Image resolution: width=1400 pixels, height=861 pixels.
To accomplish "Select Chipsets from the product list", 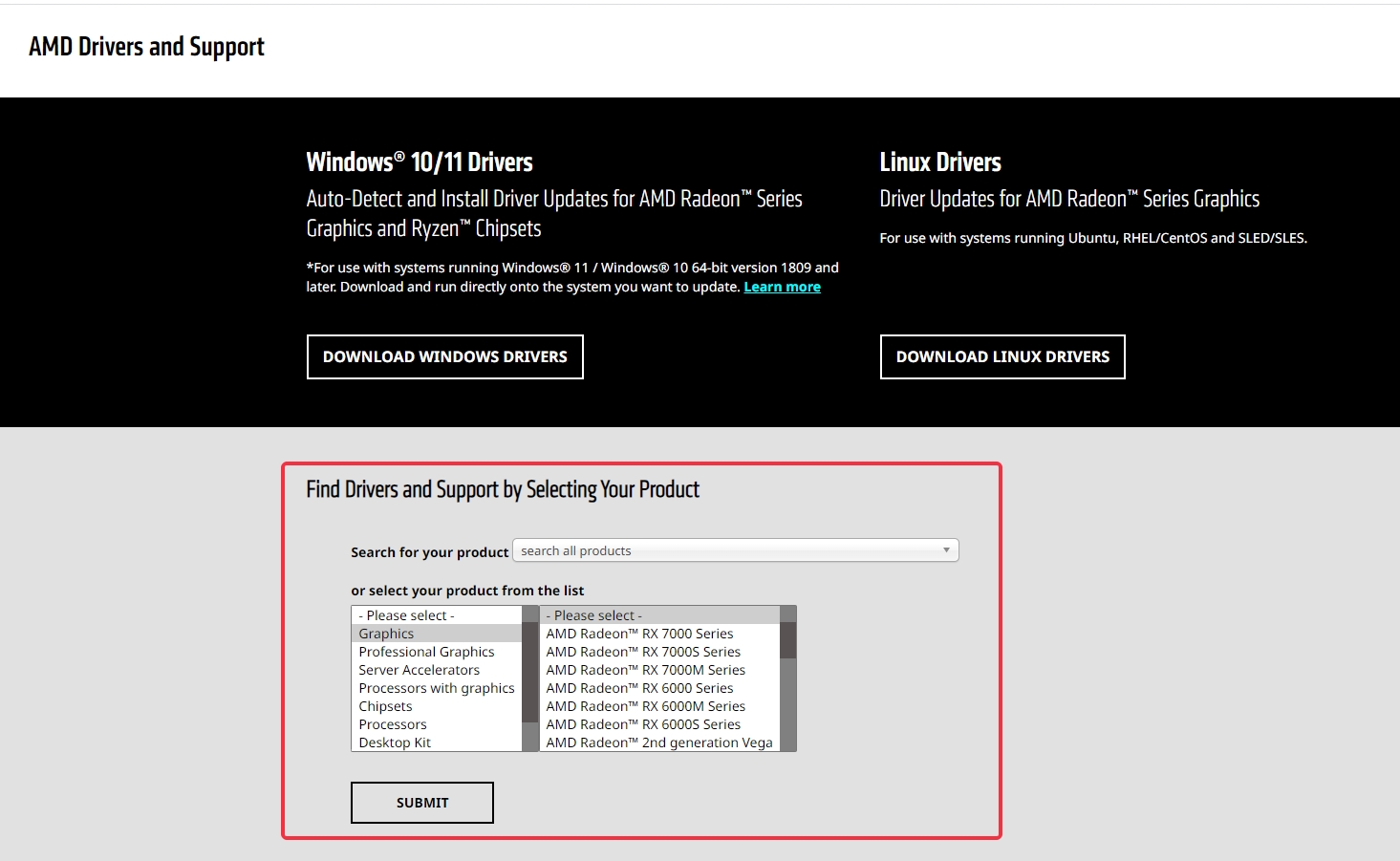I will [x=437, y=706].
